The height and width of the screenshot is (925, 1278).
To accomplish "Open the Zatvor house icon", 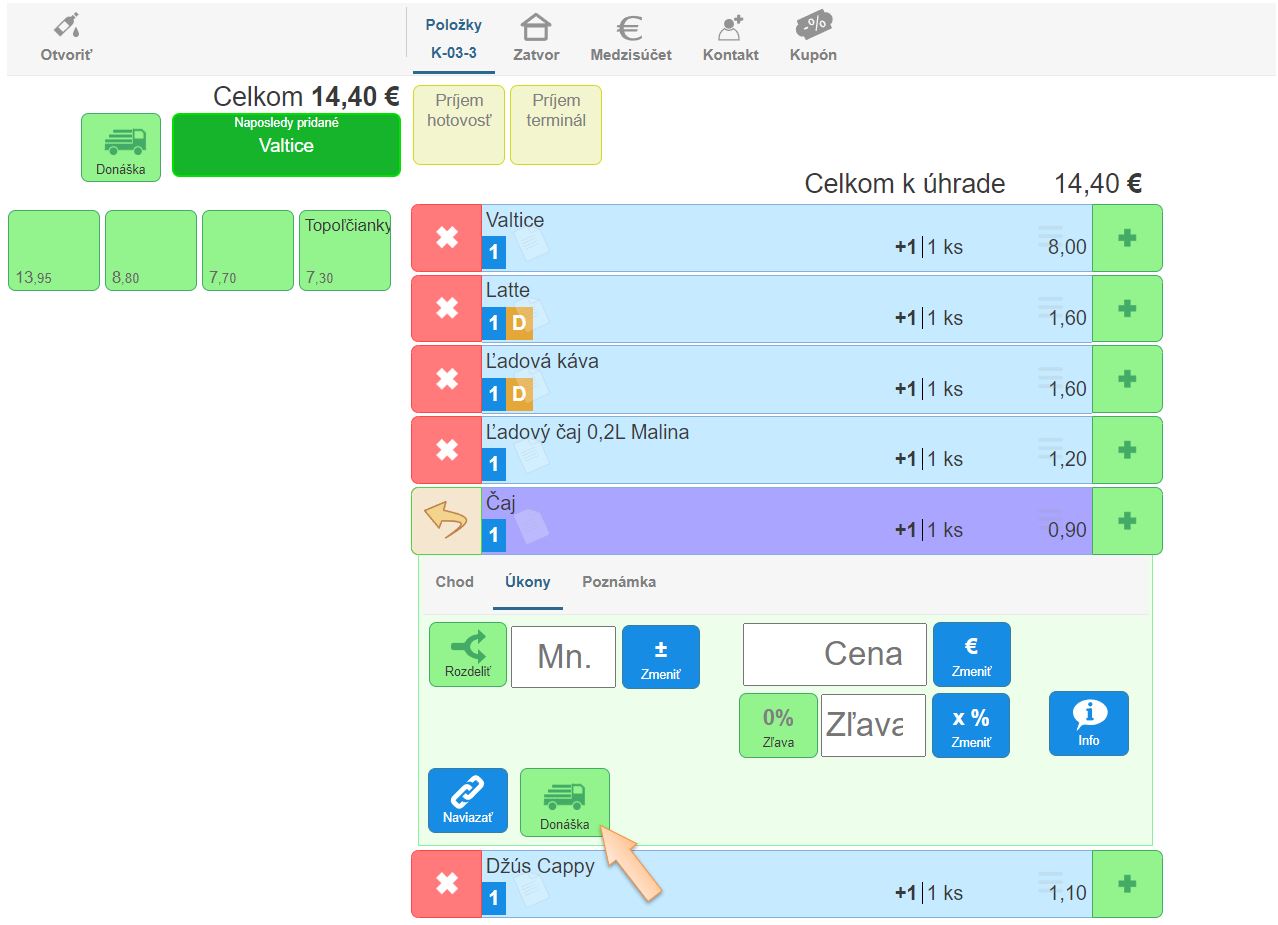I will pos(536,28).
